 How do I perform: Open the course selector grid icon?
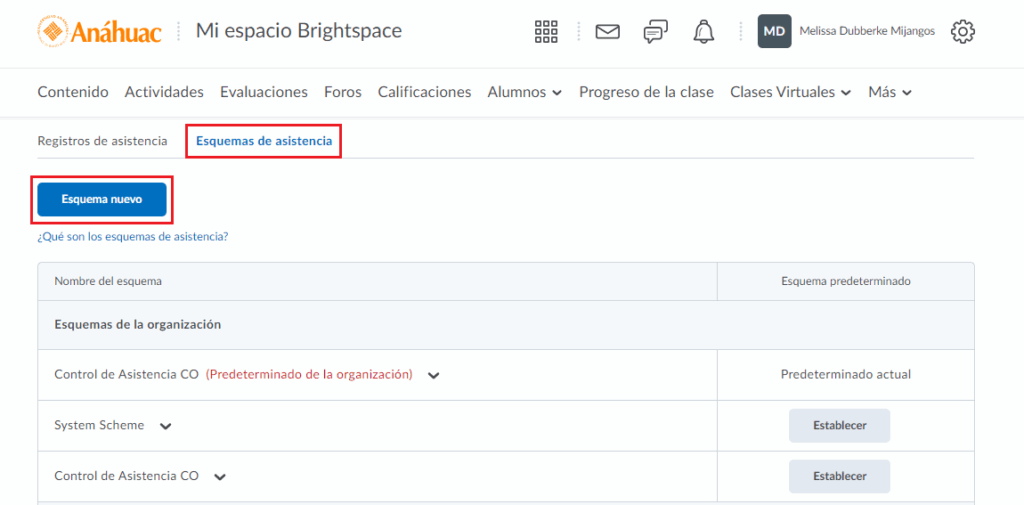click(546, 32)
